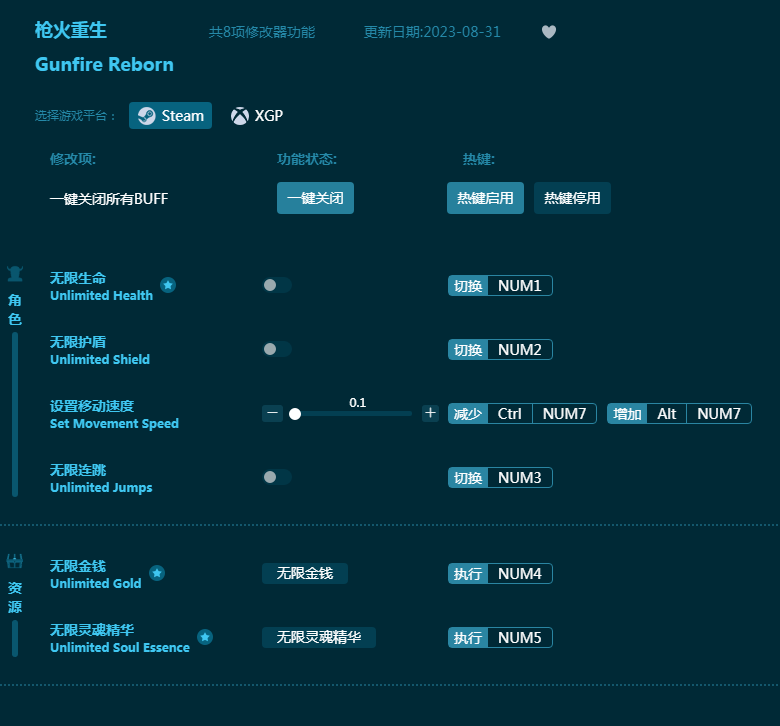Screen dimensions: 780x726
Task: Click the update date 2023-08-31 text
Action: tap(432, 32)
